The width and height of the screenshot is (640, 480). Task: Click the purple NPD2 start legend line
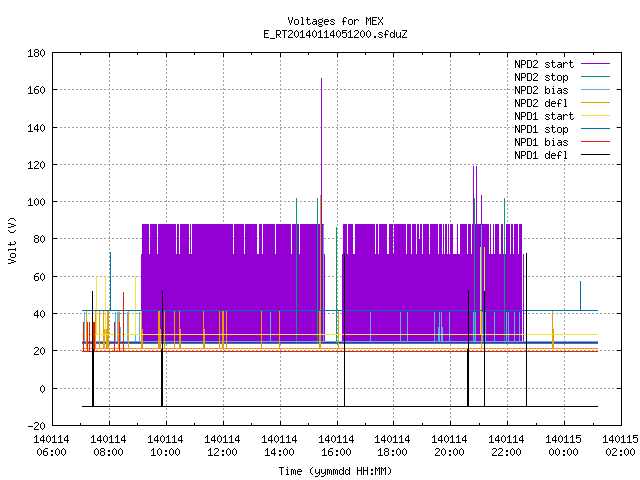pos(595,64)
